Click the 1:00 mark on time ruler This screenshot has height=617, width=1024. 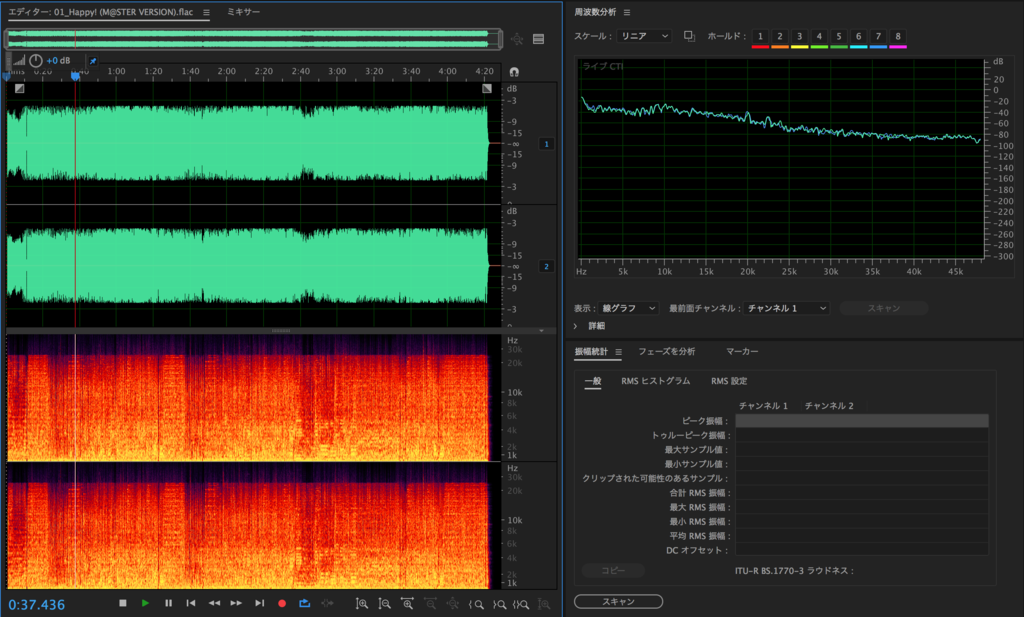click(x=116, y=71)
